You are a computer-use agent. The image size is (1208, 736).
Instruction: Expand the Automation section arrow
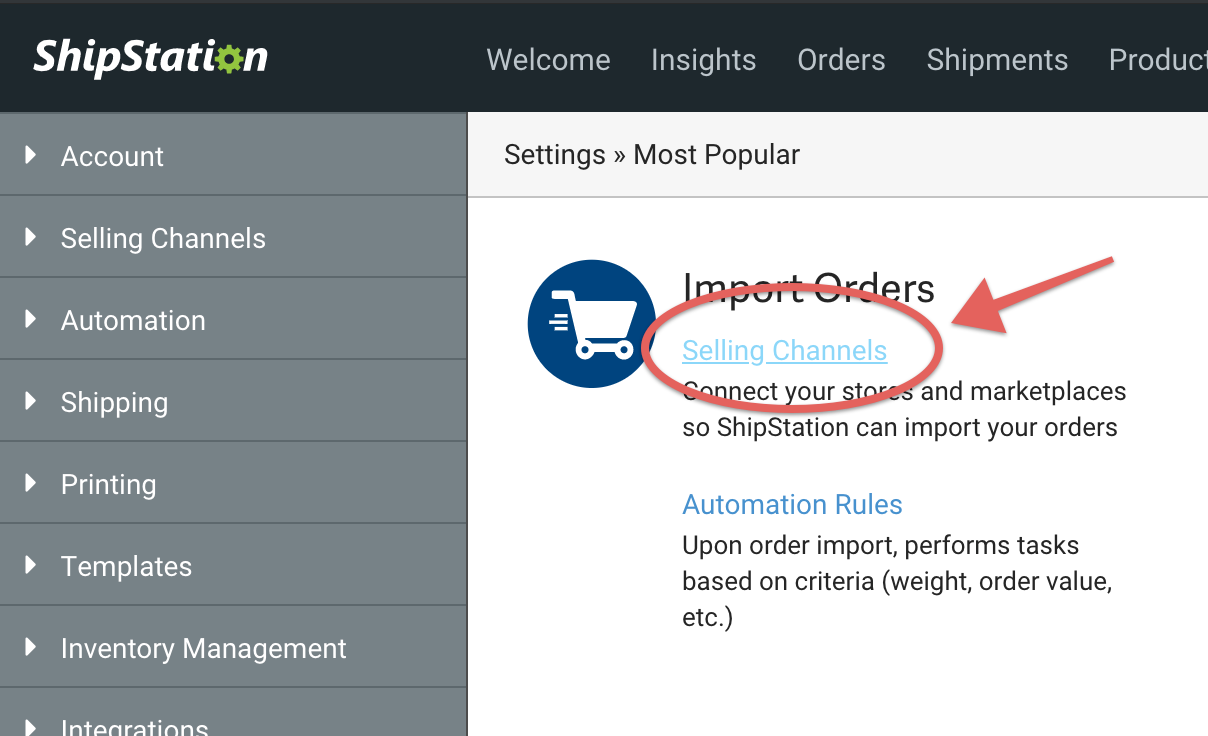point(30,319)
